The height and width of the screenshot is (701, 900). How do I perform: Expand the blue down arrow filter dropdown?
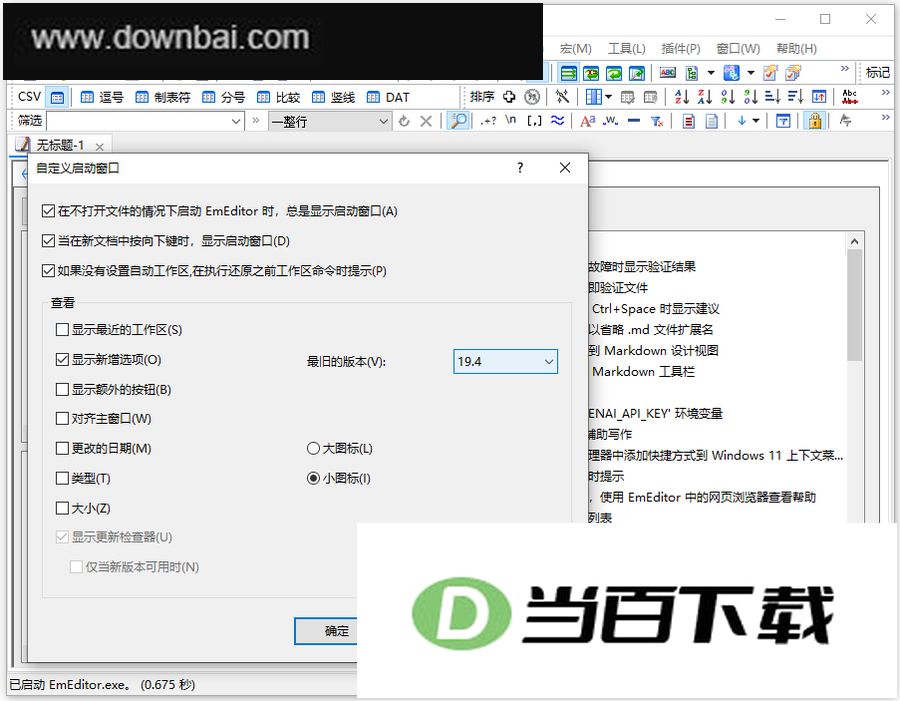click(x=756, y=121)
